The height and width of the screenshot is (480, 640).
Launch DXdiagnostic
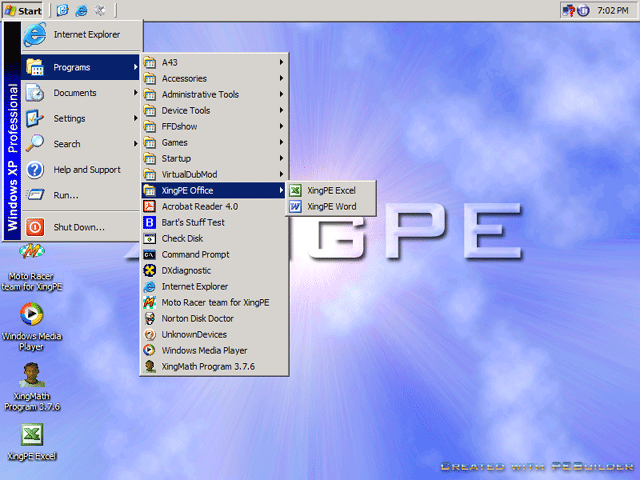point(213,271)
